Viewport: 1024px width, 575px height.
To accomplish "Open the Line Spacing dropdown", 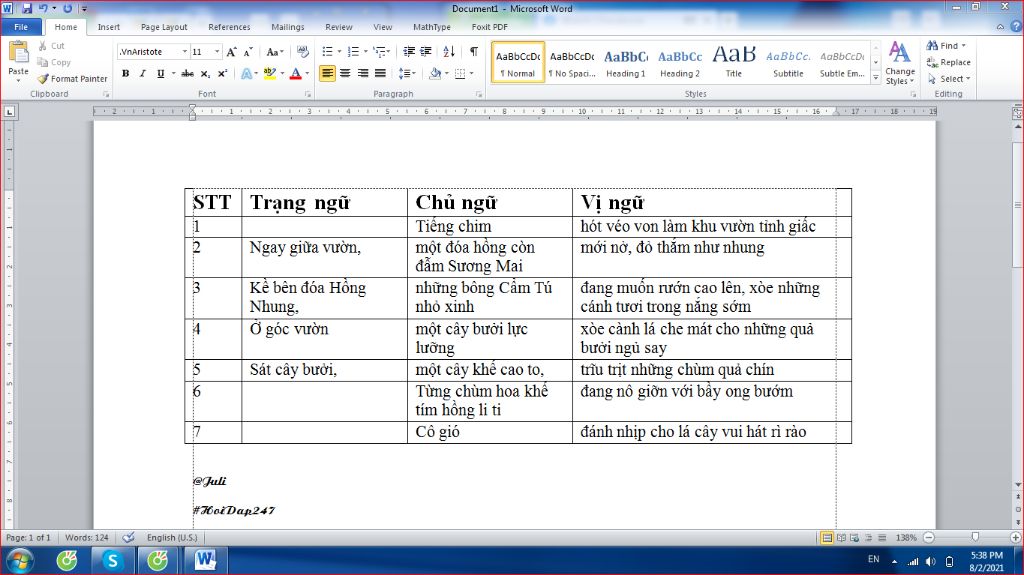I will [x=408, y=73].
